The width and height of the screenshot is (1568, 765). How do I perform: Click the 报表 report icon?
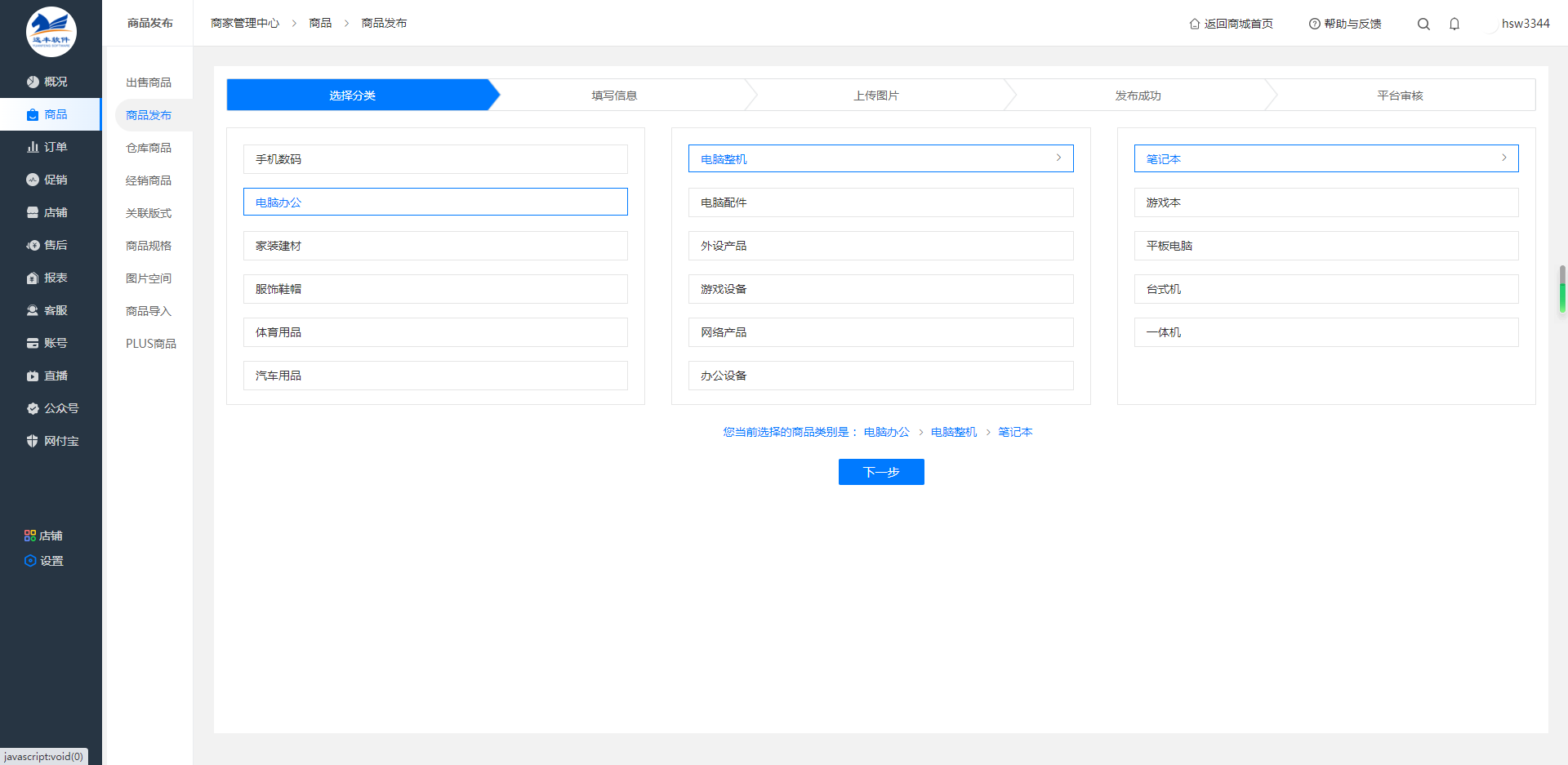[33, 278]
